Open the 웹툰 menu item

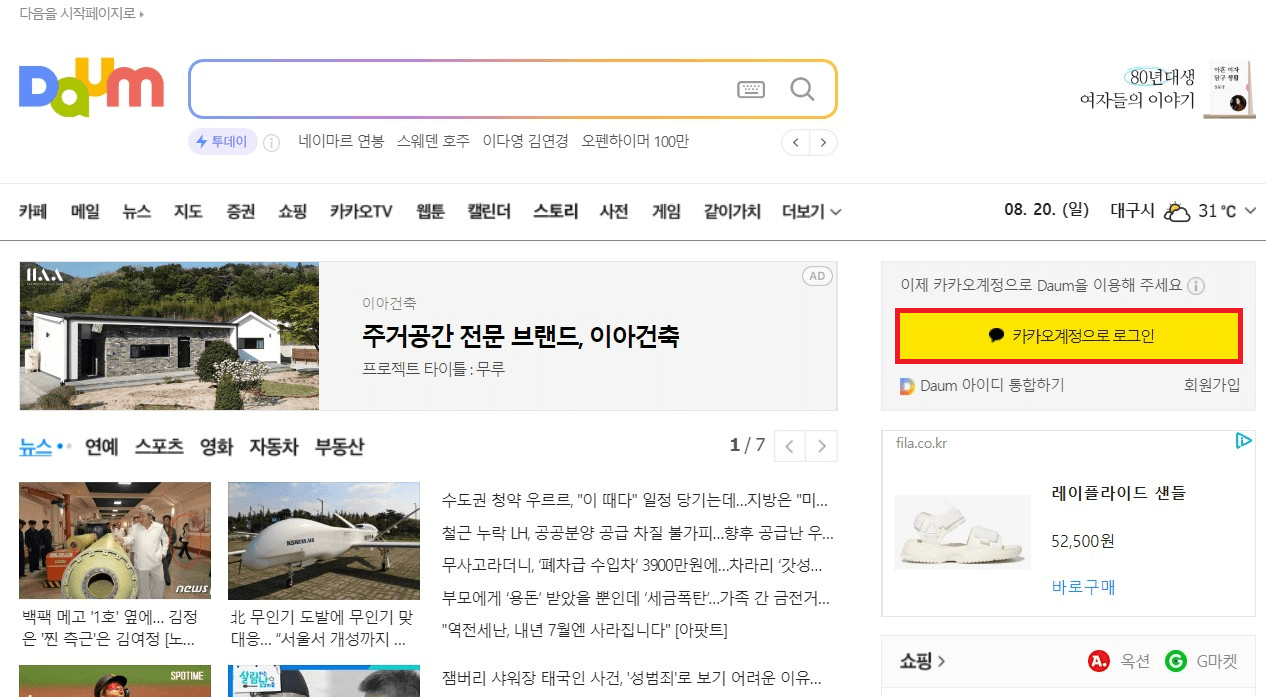coord(429,211)
